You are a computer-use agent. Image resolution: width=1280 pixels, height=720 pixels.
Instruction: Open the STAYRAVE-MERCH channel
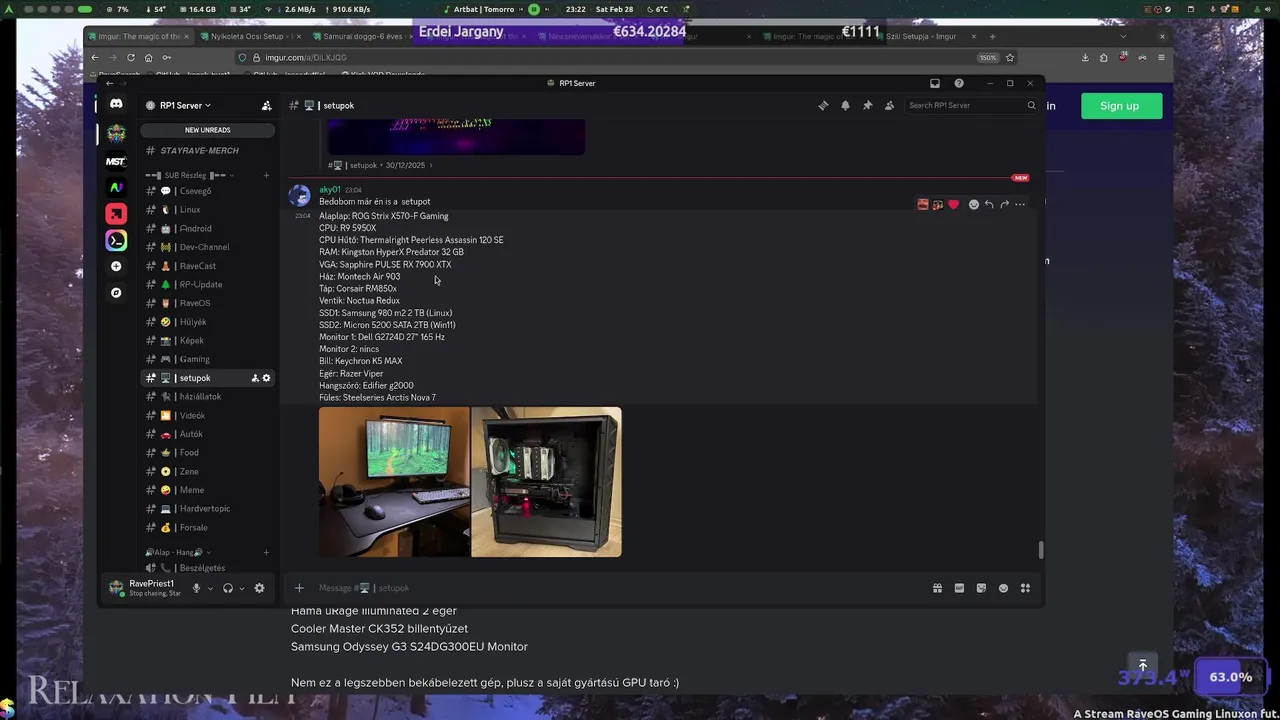coord(207,151)
